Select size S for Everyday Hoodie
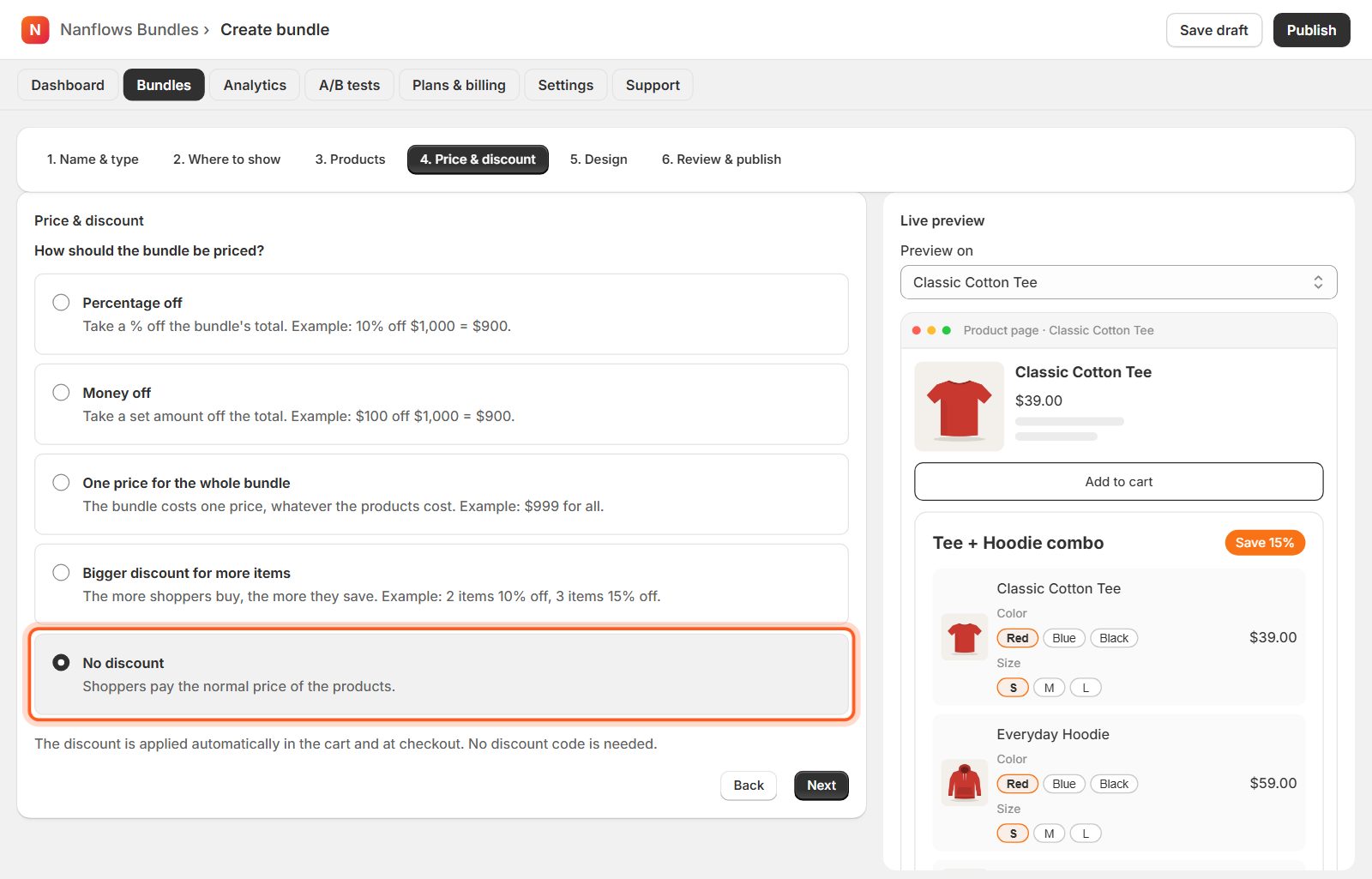 coord(1013,834)
